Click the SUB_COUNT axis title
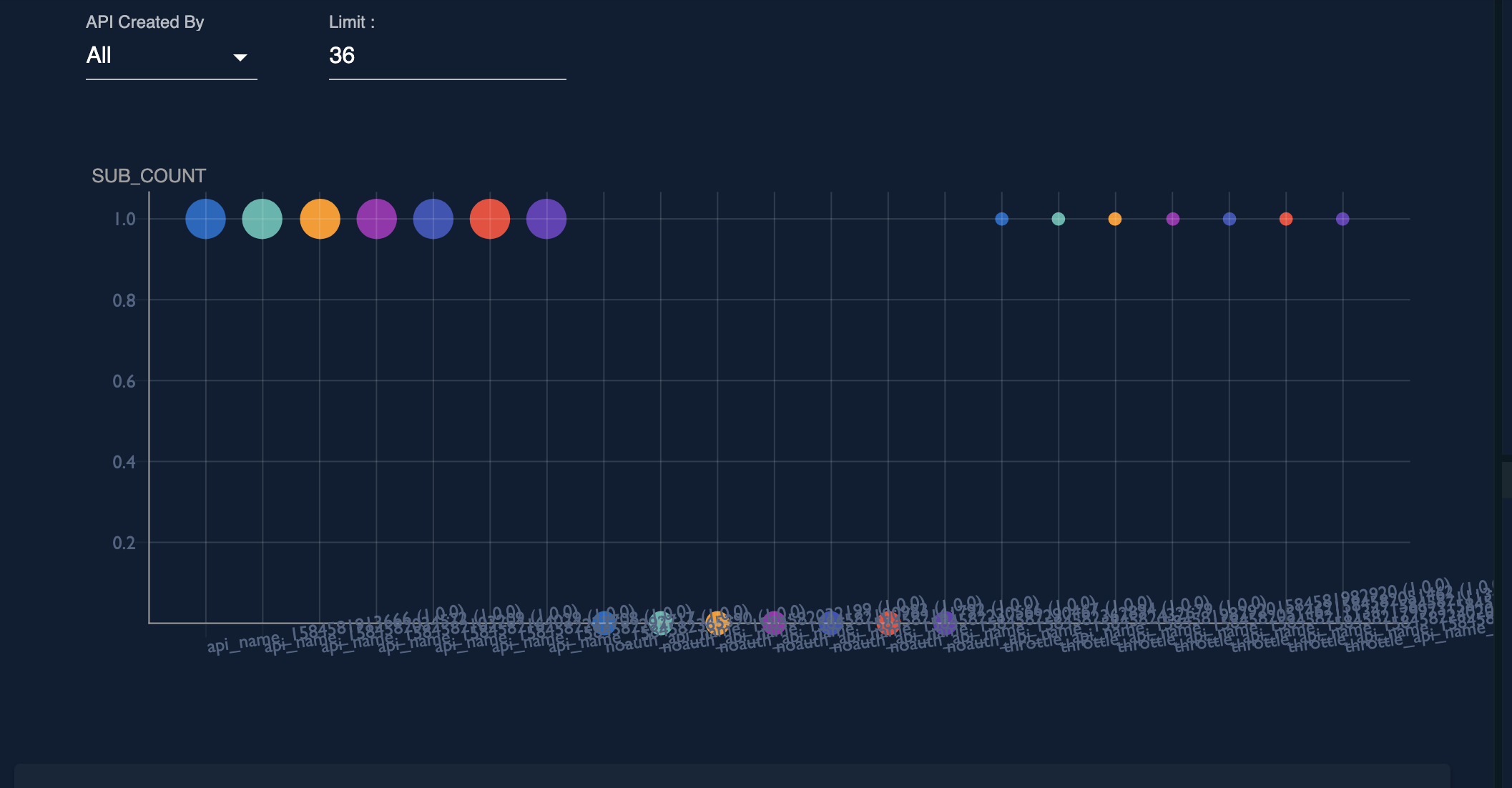 click(x=149, y=176)
